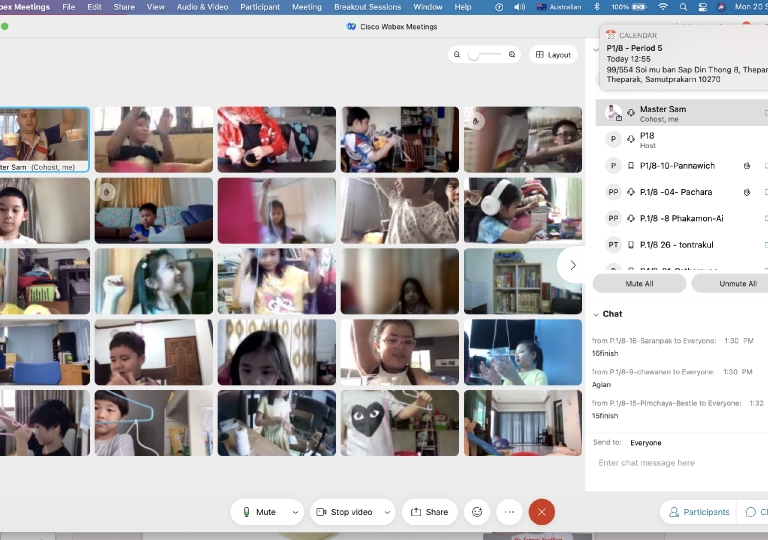Screen dimensions: 768x540
Task: Open the Participant menu
Action: (x=260, y=7)
